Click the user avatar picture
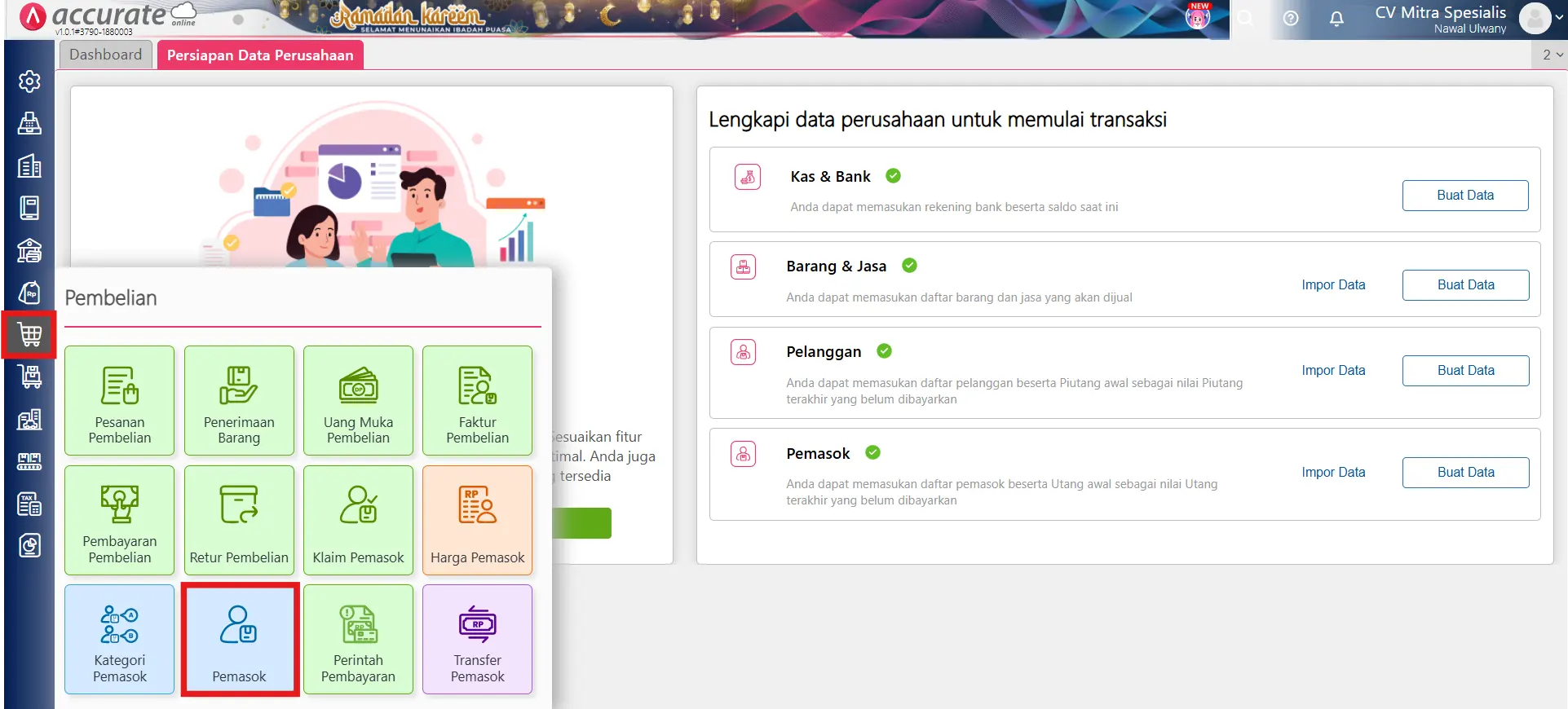This screenshot has height=709, width=1568. [x=1535, y=18]
